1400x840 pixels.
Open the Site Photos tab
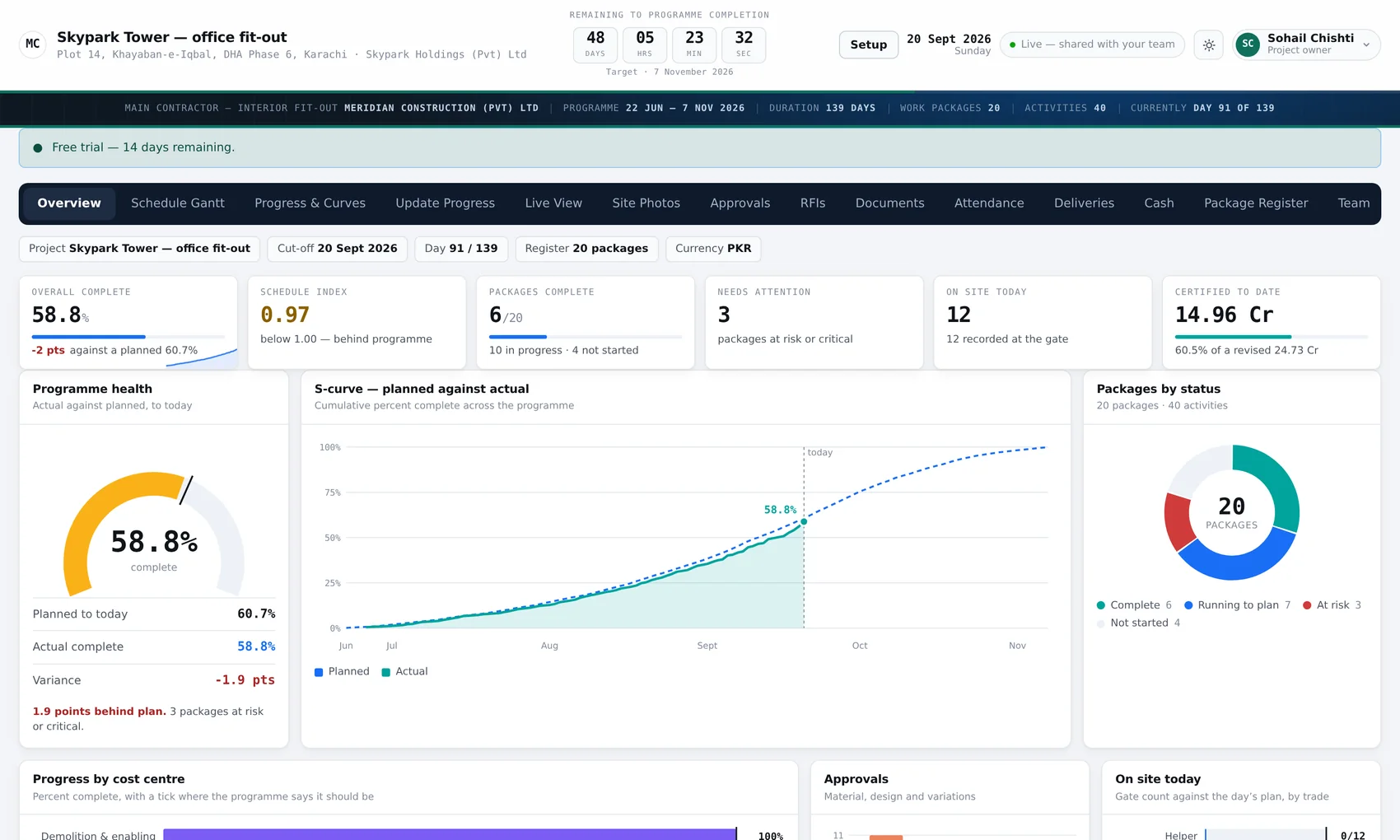click(646, 203)
